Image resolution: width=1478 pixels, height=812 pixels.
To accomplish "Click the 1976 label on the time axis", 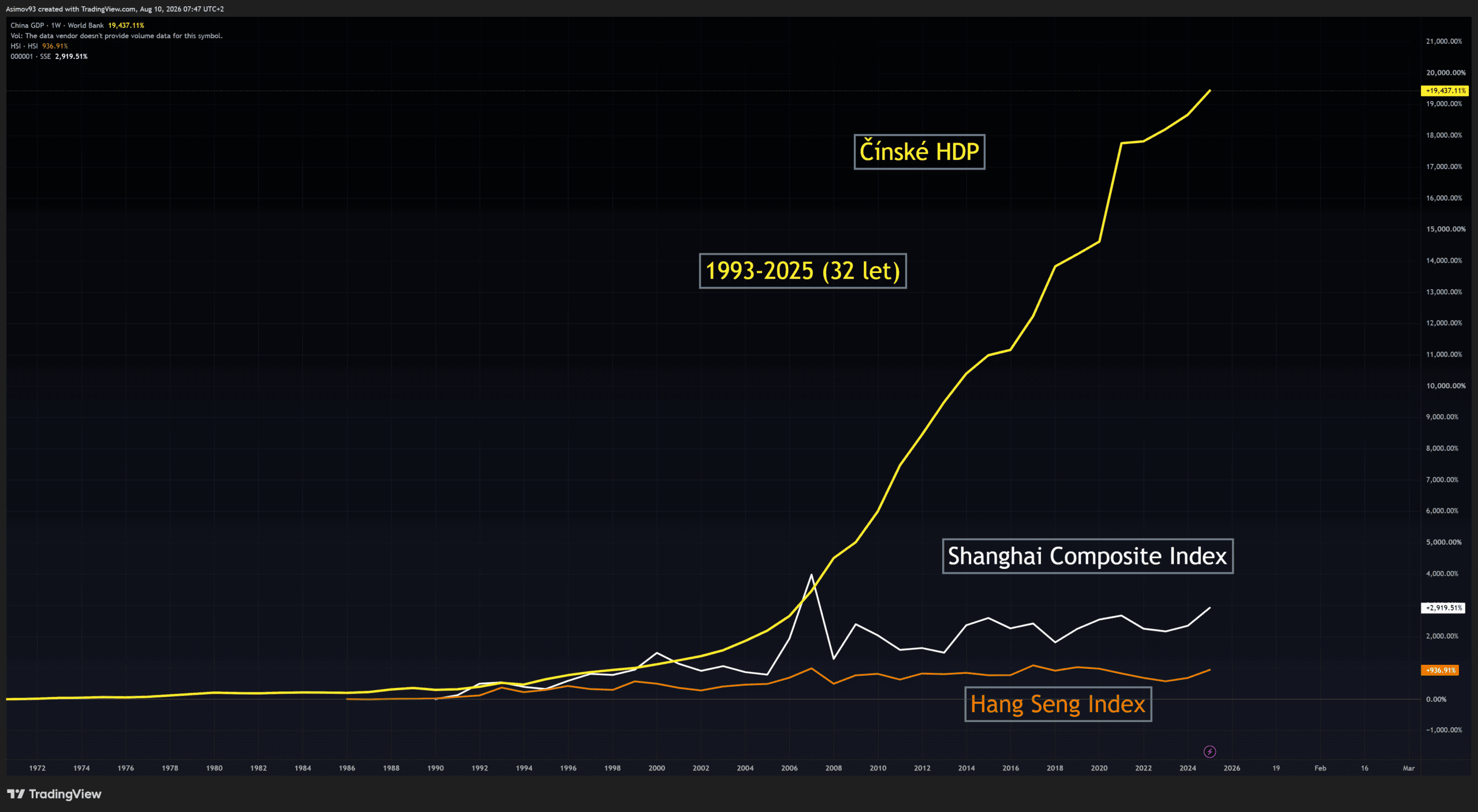I will click(x=126, y=768).
